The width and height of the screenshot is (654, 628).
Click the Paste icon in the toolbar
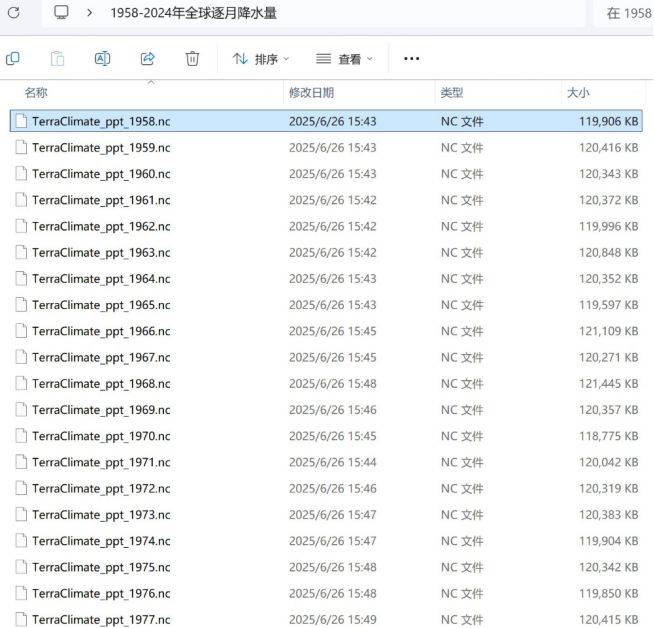pyautogui.click(x=57, y=59)
